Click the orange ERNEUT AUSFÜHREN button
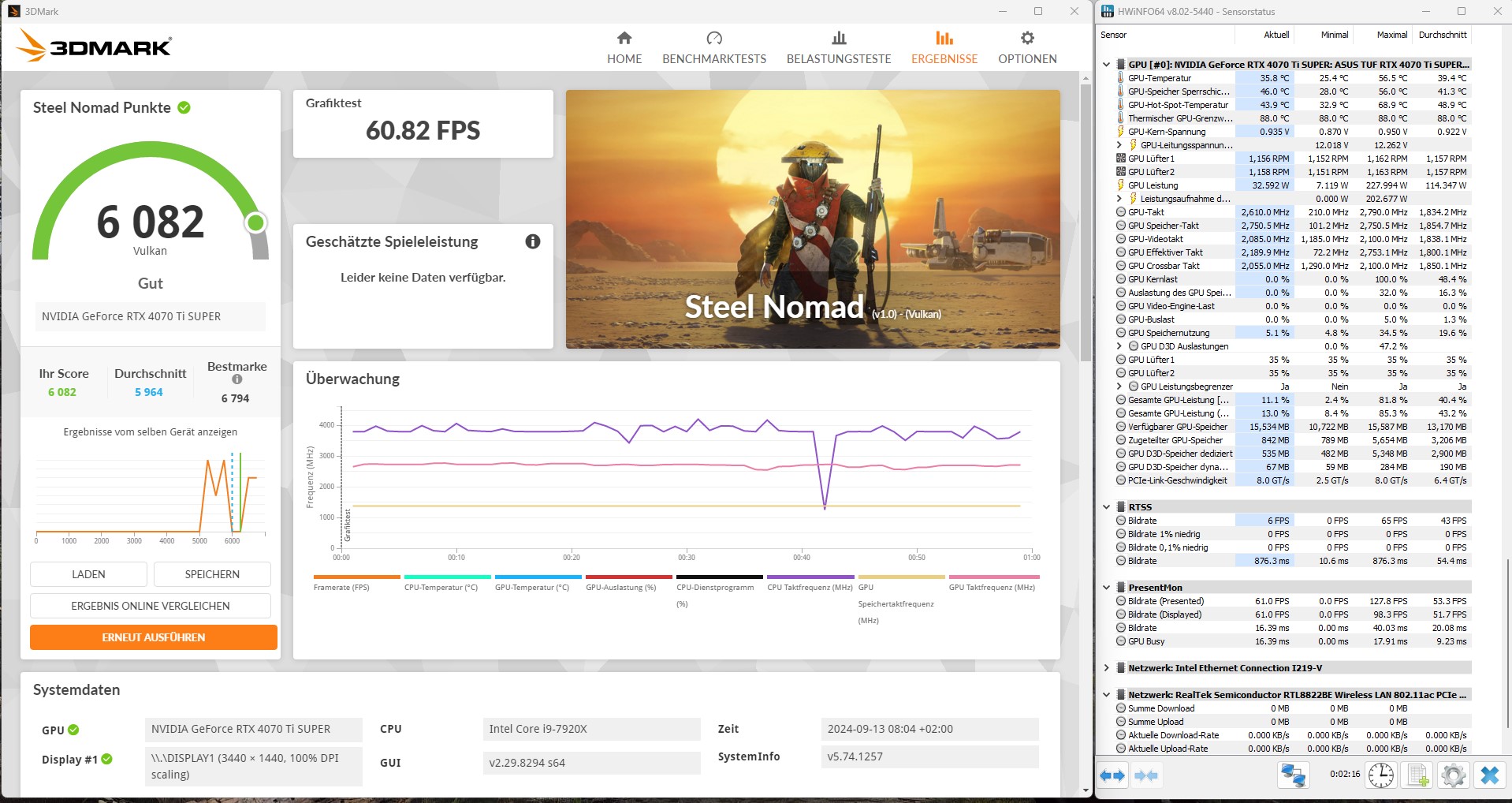The height and width of the screenshot is (803, 1512). point(154,637)
